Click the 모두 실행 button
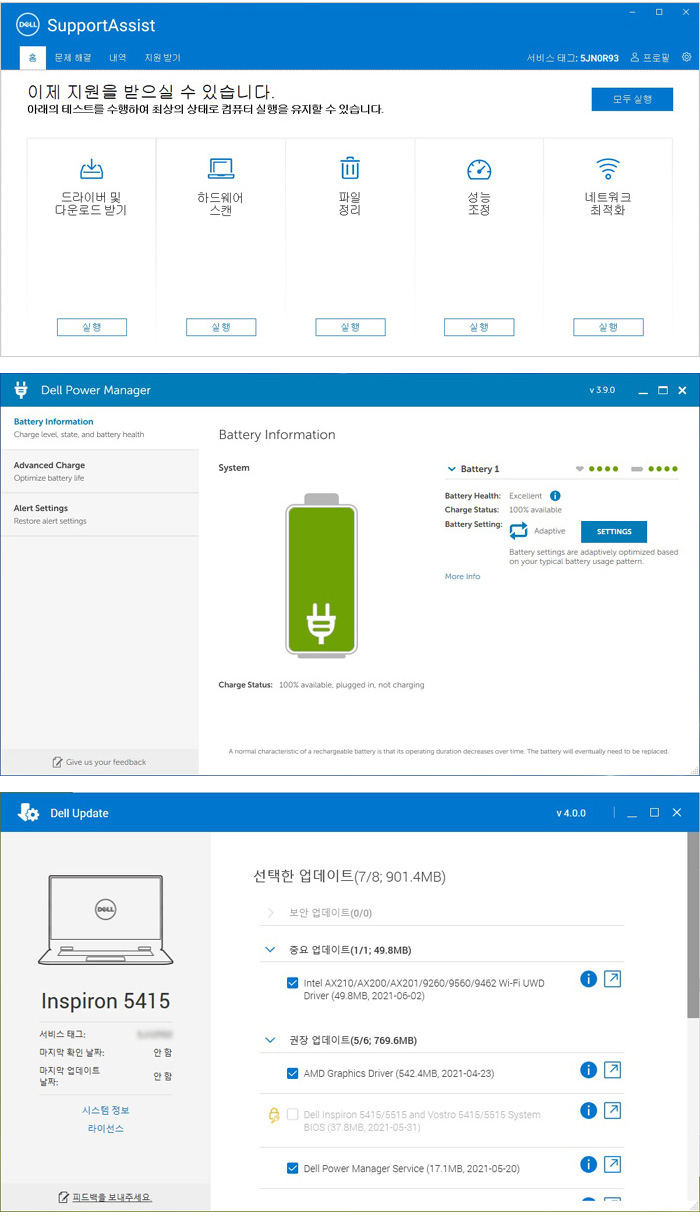This screenshot has height=1216, width=700. 631,99
